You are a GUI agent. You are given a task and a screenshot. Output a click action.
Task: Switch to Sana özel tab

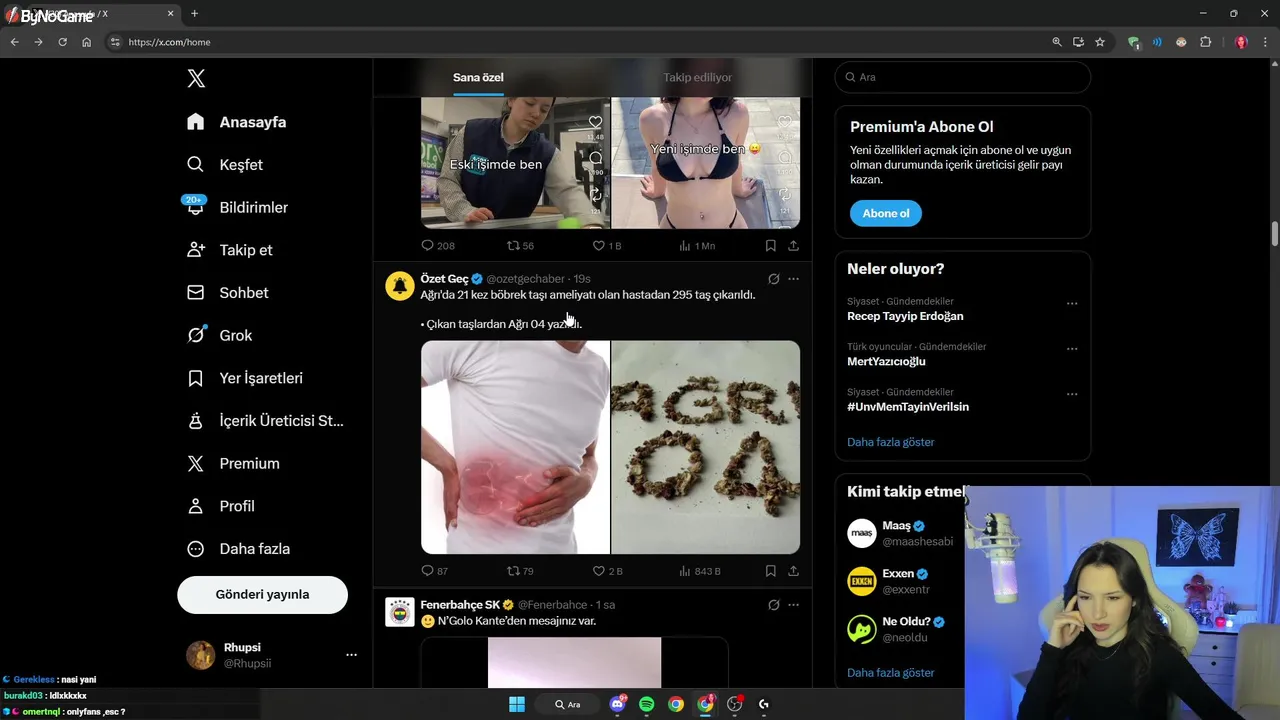478,77
